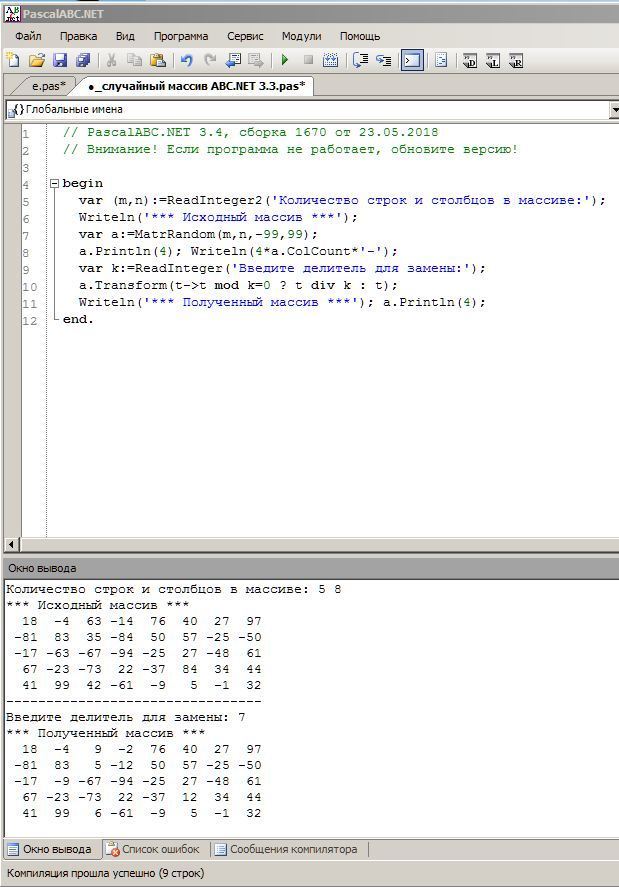619x887 pixels.
Task: Click the navigate backward toolbar icon
Action: [233, 60]
